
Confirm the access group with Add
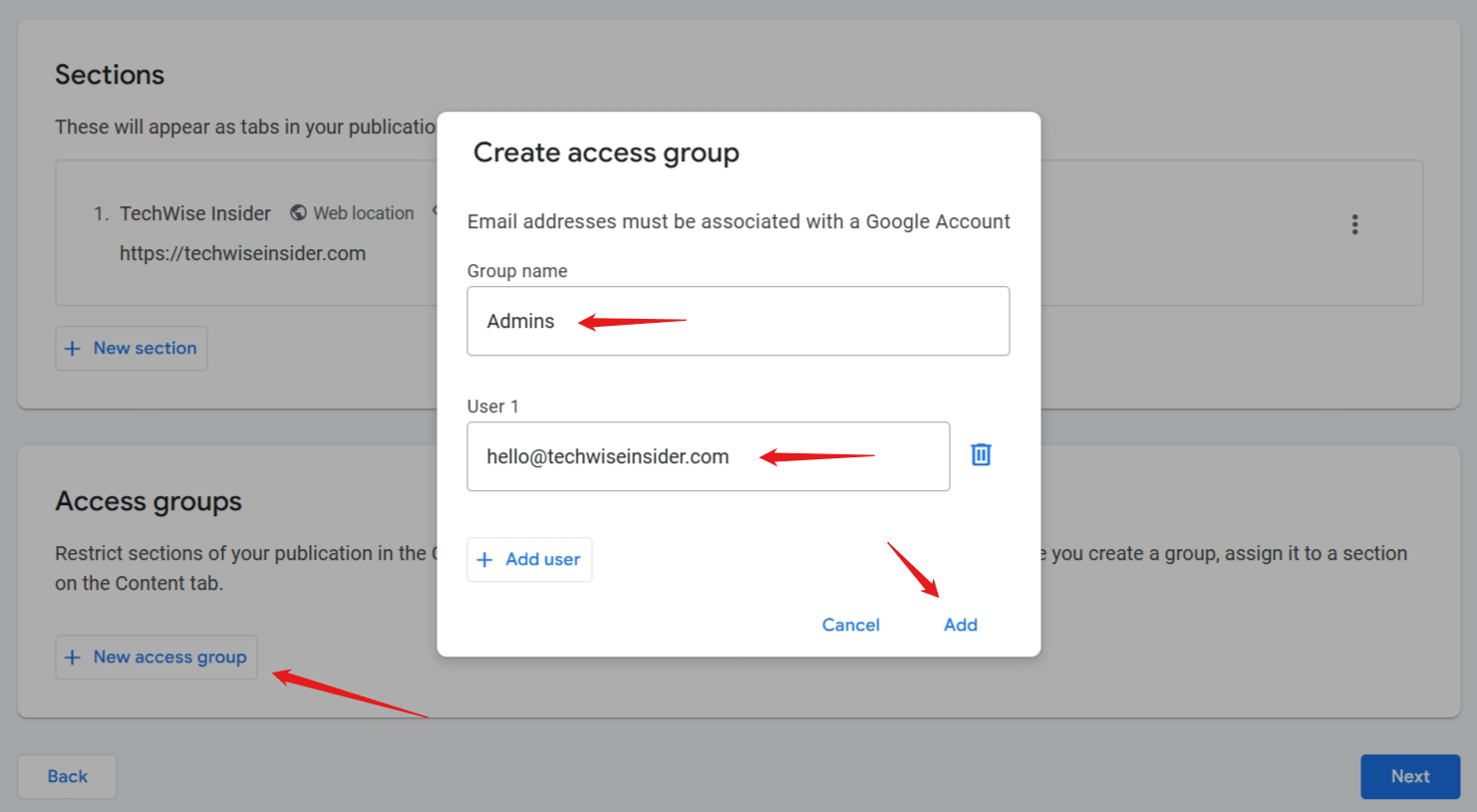click(961, 625)
